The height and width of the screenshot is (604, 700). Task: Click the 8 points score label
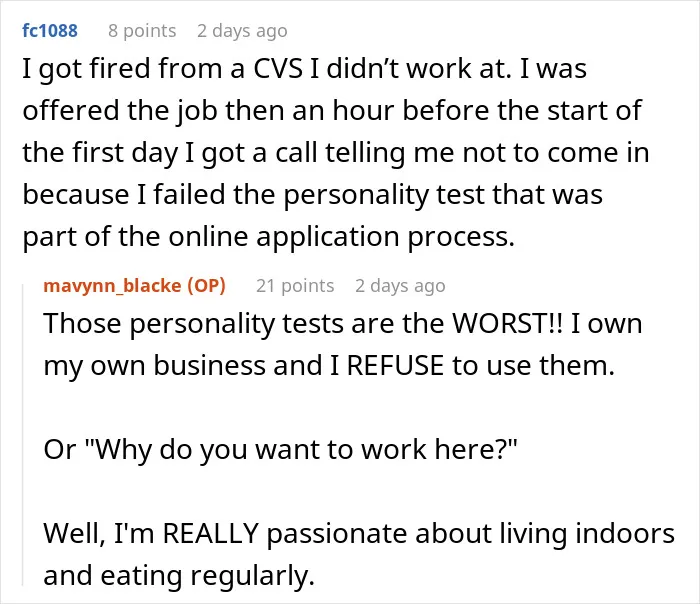coord(142,31)
